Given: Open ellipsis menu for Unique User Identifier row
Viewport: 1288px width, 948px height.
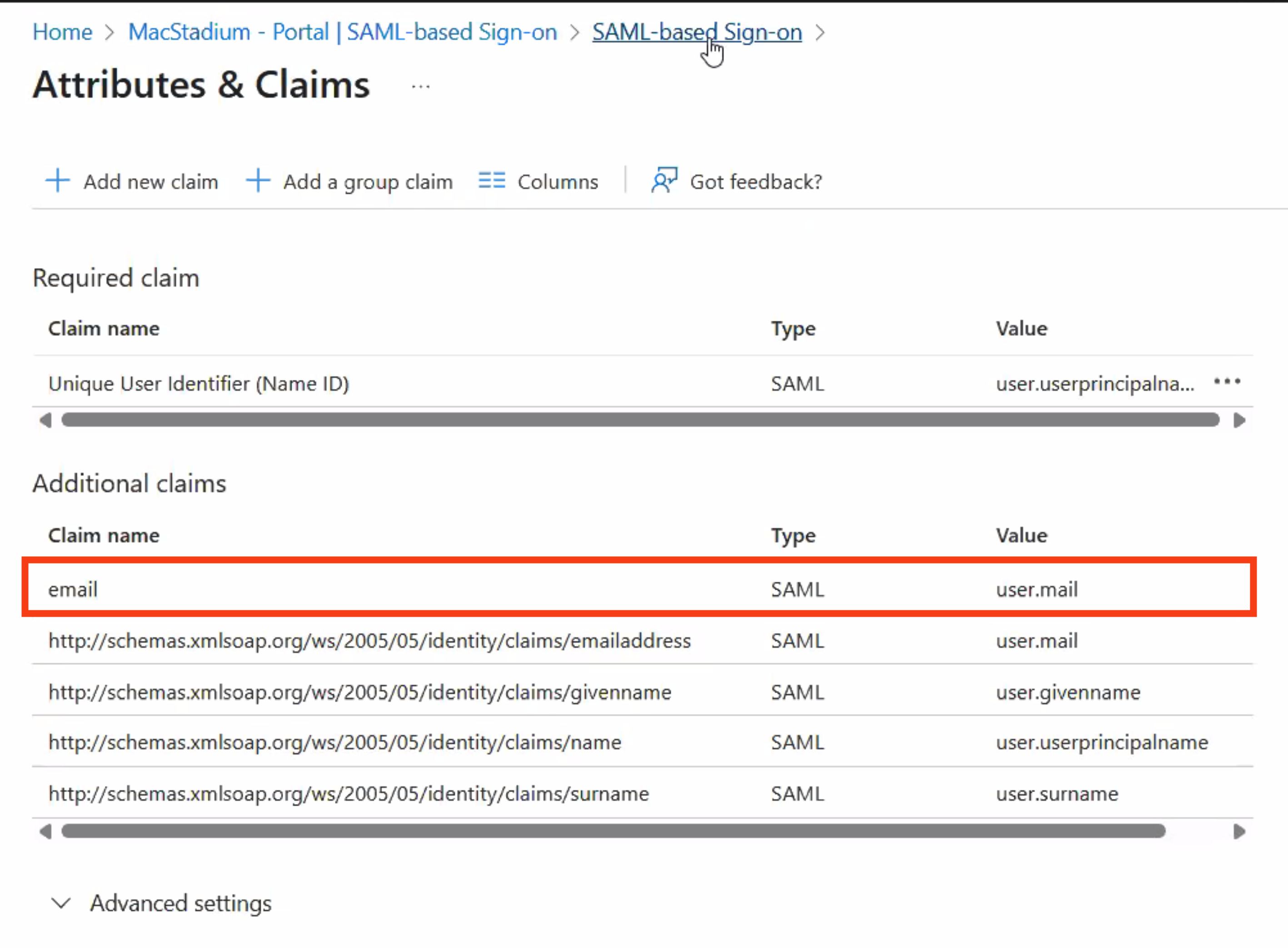Looking at the screenshot, I should [x=1227, y=382].
